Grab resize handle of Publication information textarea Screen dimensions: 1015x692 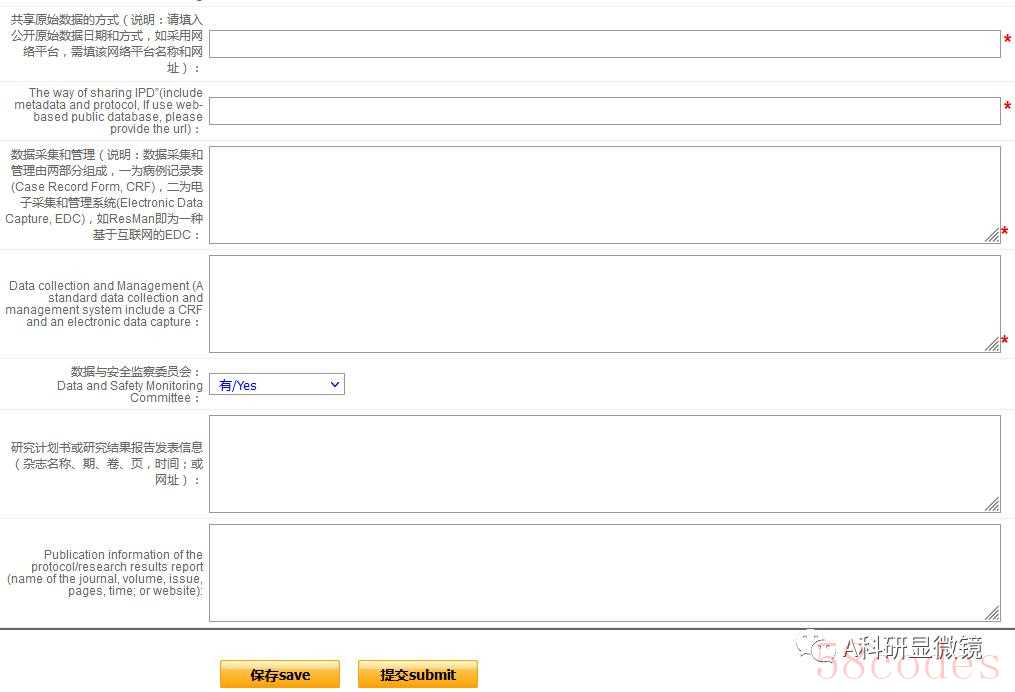(x=992, y=613)
